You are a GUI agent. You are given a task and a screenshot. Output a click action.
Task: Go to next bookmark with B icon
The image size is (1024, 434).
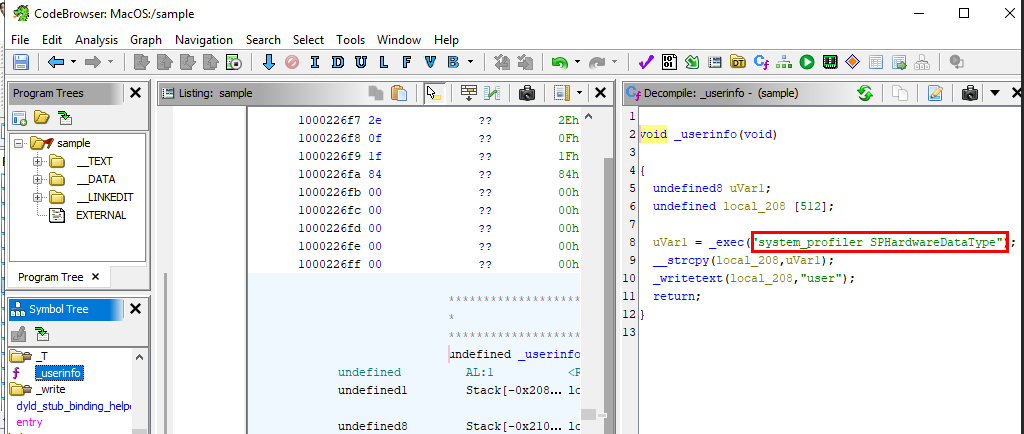pos(453,63)
